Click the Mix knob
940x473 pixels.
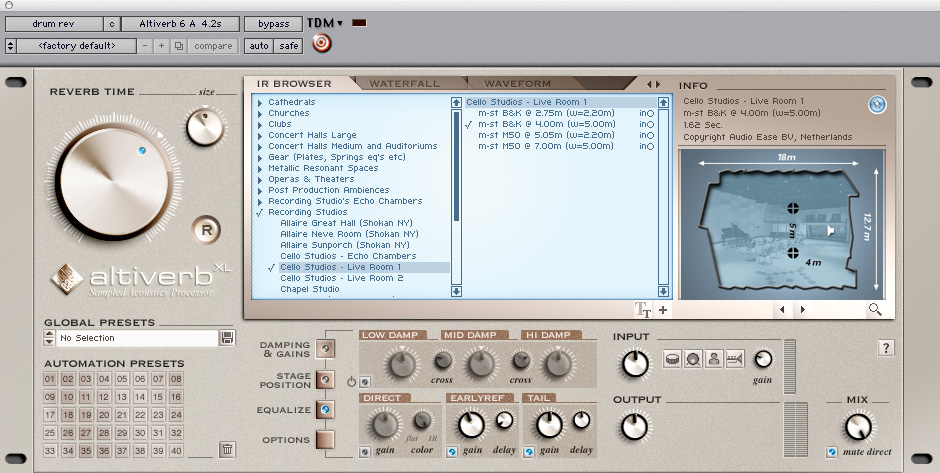coord(857,427)
